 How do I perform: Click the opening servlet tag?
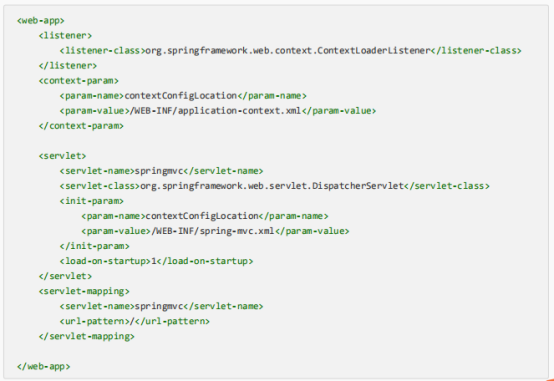[62, 156]
